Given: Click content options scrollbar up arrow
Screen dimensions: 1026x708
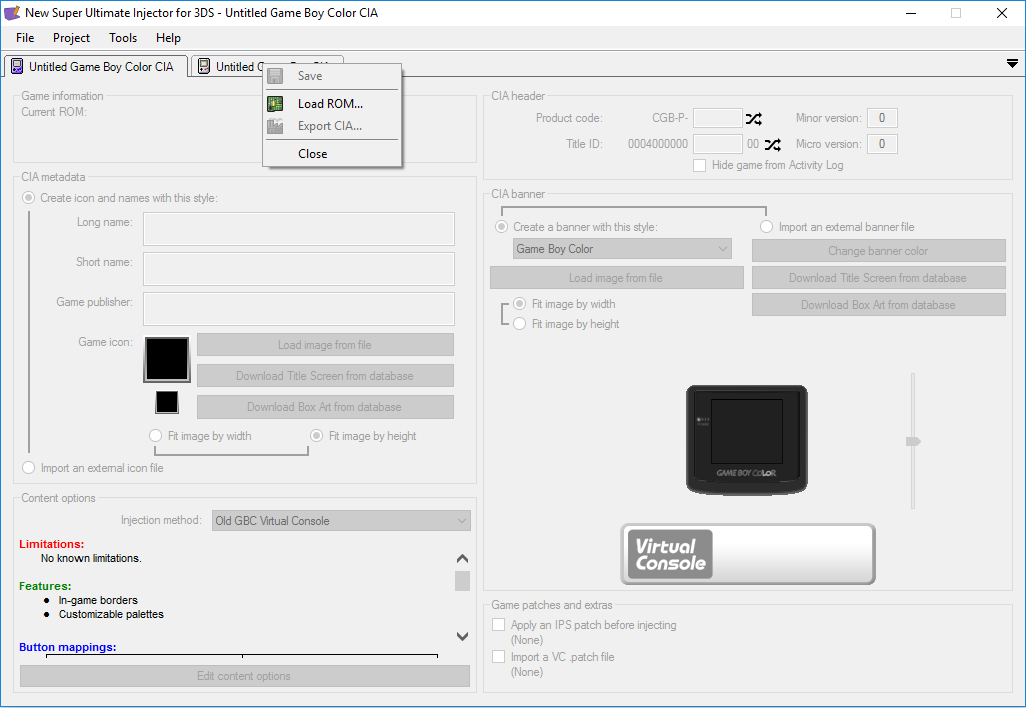Looking at the screenshot, I should point(462,559).
